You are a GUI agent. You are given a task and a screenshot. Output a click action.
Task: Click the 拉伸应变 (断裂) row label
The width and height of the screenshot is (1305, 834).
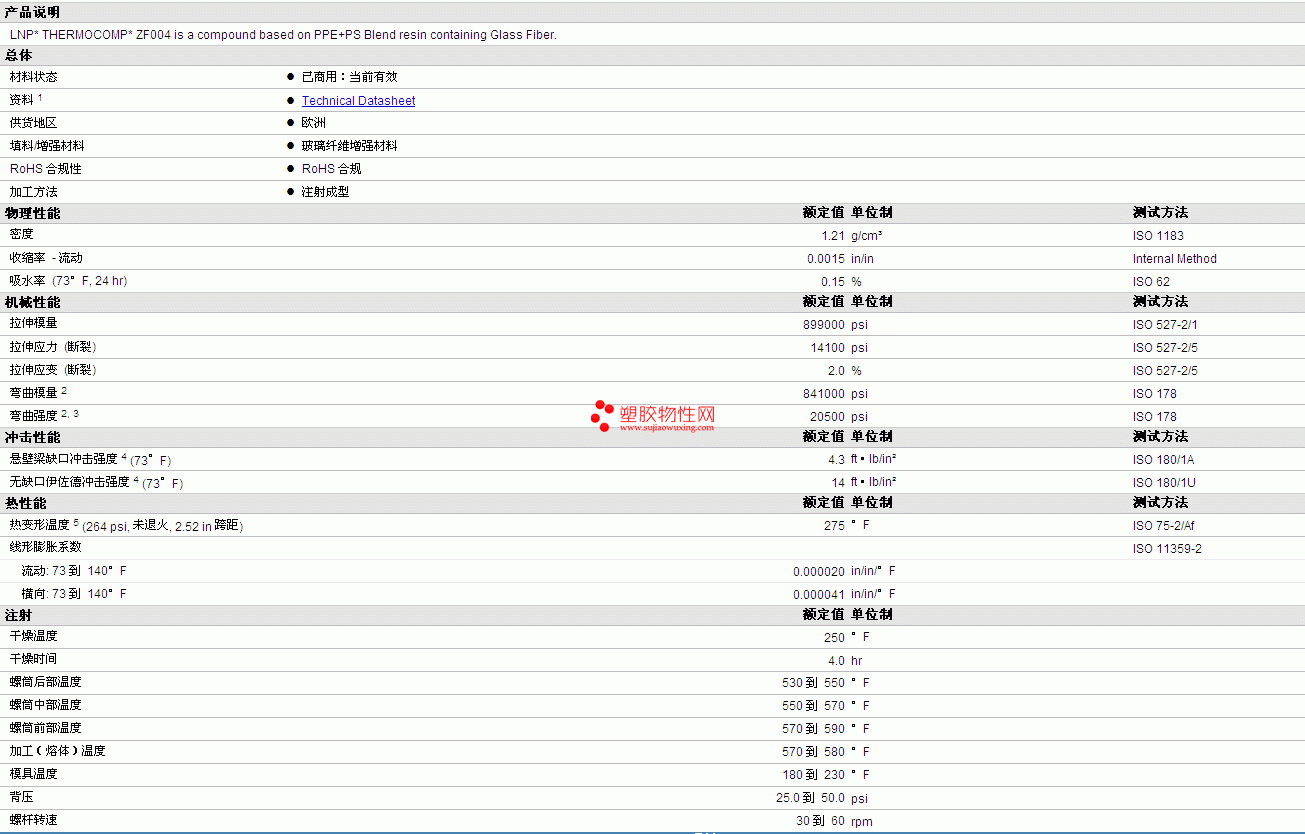[x=53, y=370]
